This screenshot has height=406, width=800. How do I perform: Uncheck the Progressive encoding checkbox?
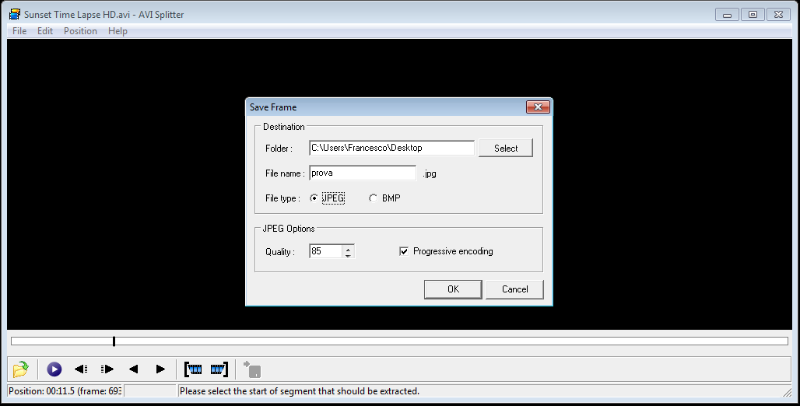click(x=404, y=251)
